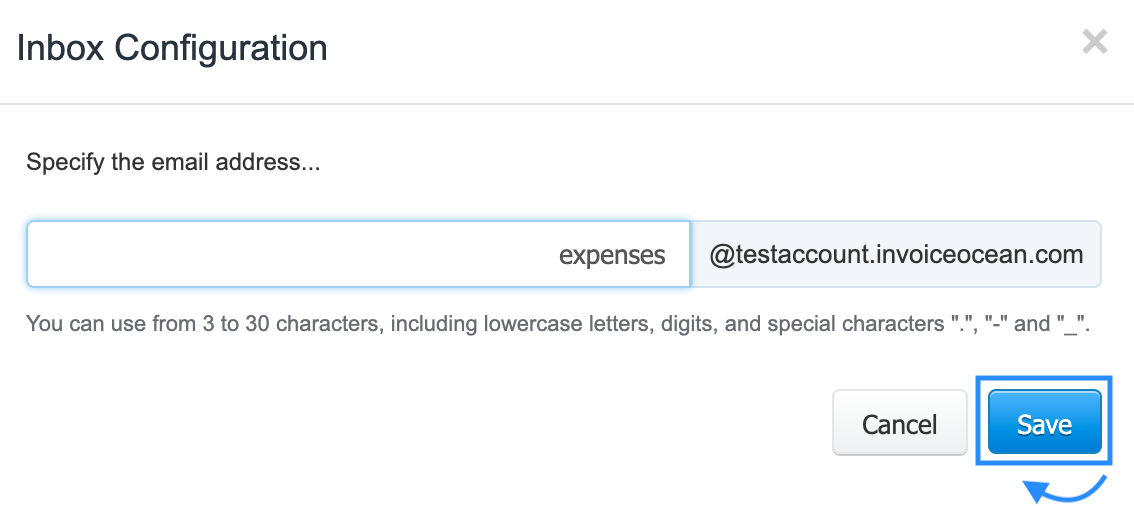
Task: Close the Inbox Configuration dialog with X
Action: pos(1095,42)
